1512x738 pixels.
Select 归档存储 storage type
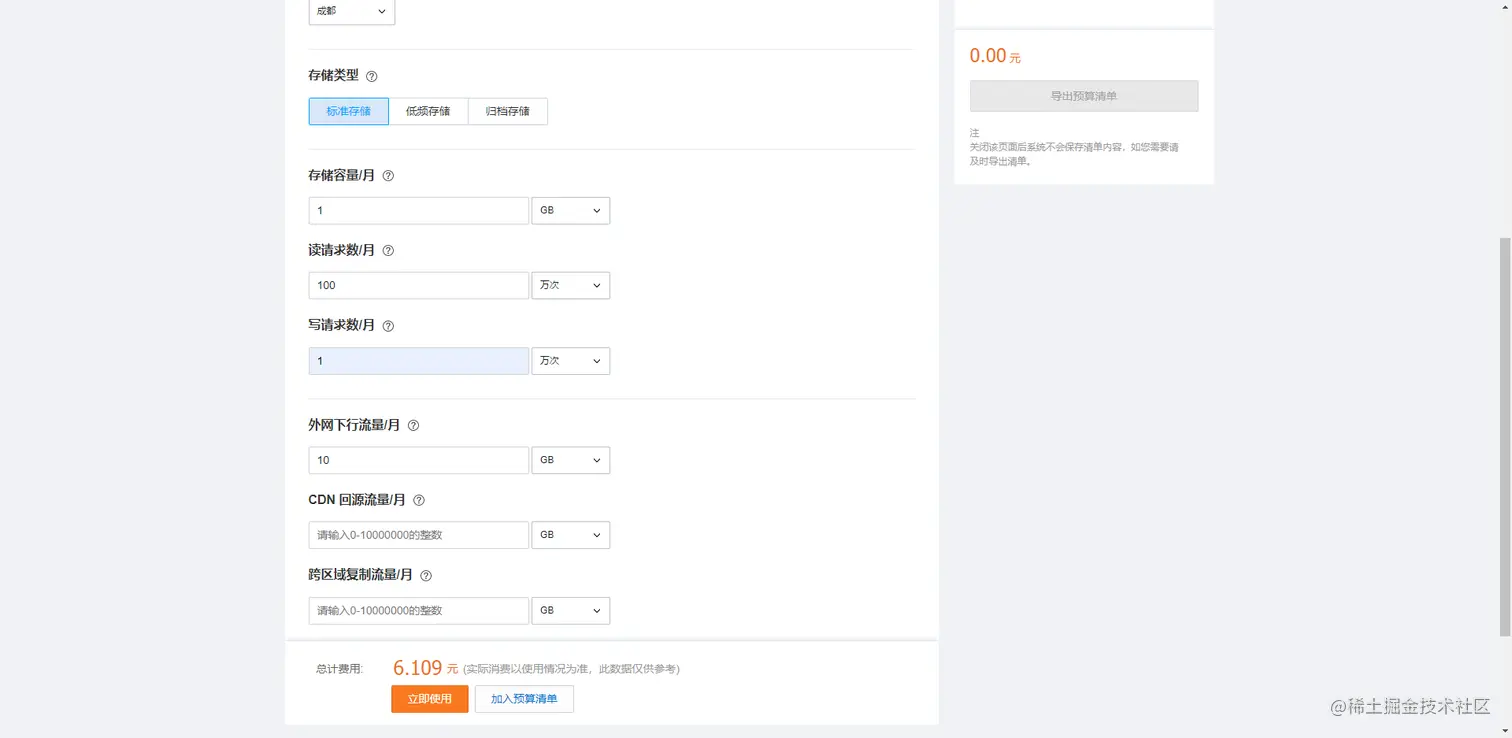point(508,111)
